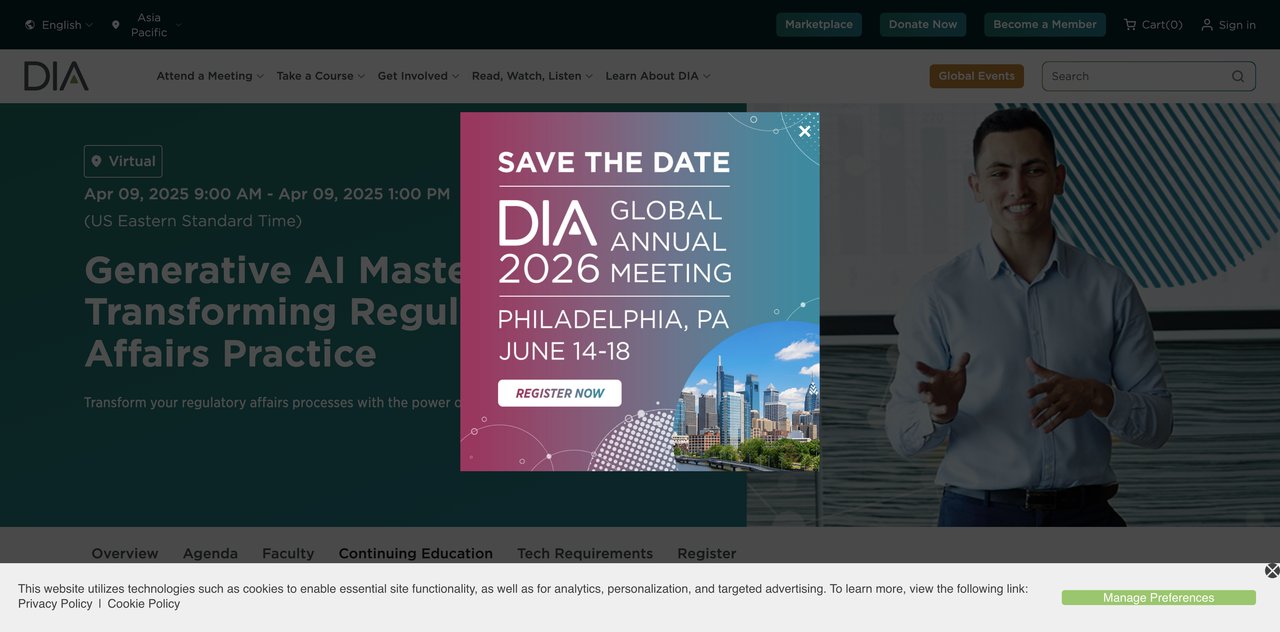
Task: Expand the Take a Course menu
Action: tap(321, 76)
